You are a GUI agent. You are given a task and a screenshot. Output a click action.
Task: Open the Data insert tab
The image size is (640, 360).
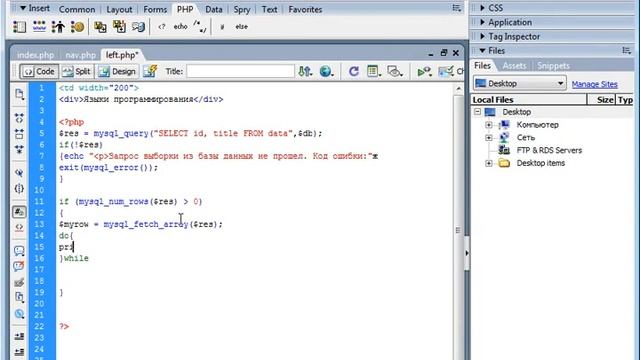[214, 9]
